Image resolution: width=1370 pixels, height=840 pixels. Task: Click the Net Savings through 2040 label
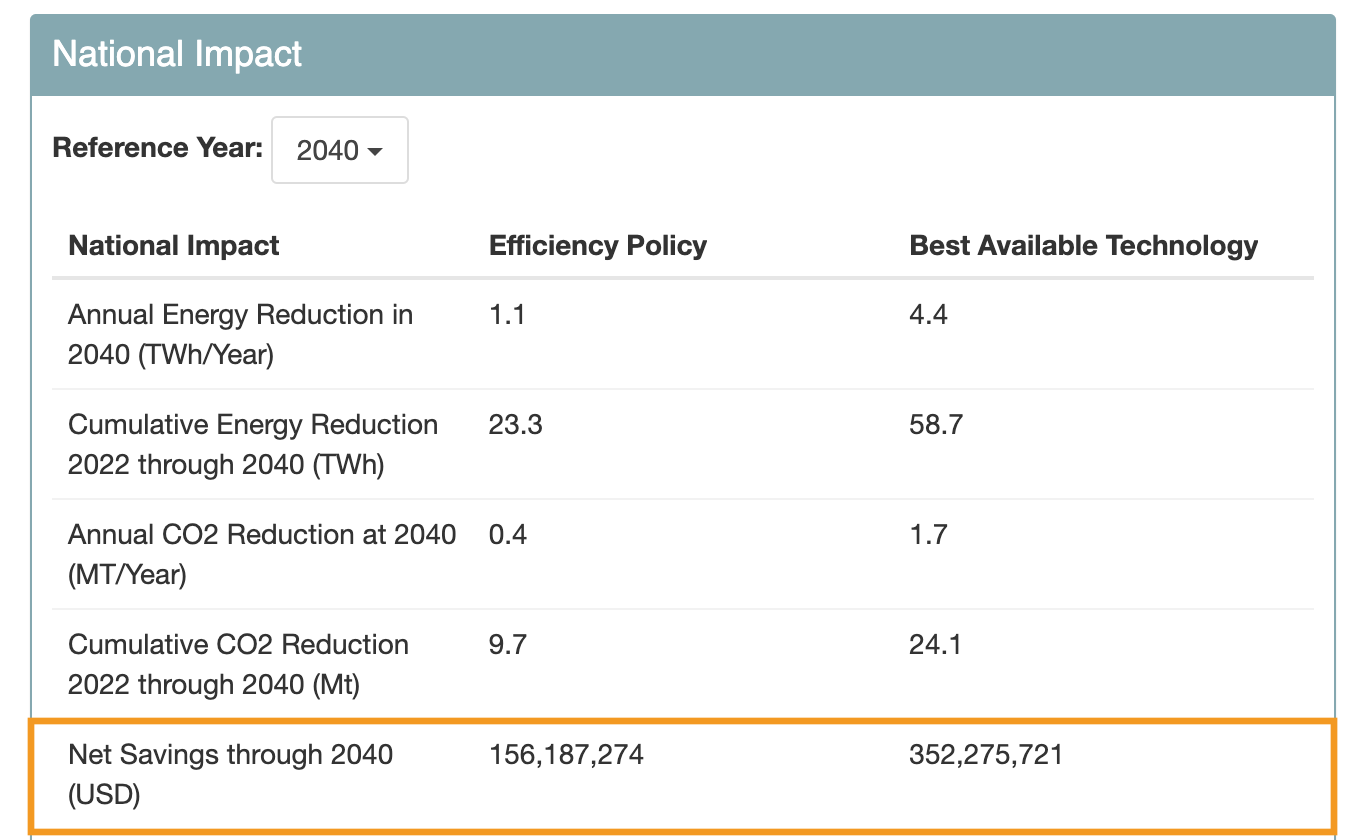click(230, 774)
